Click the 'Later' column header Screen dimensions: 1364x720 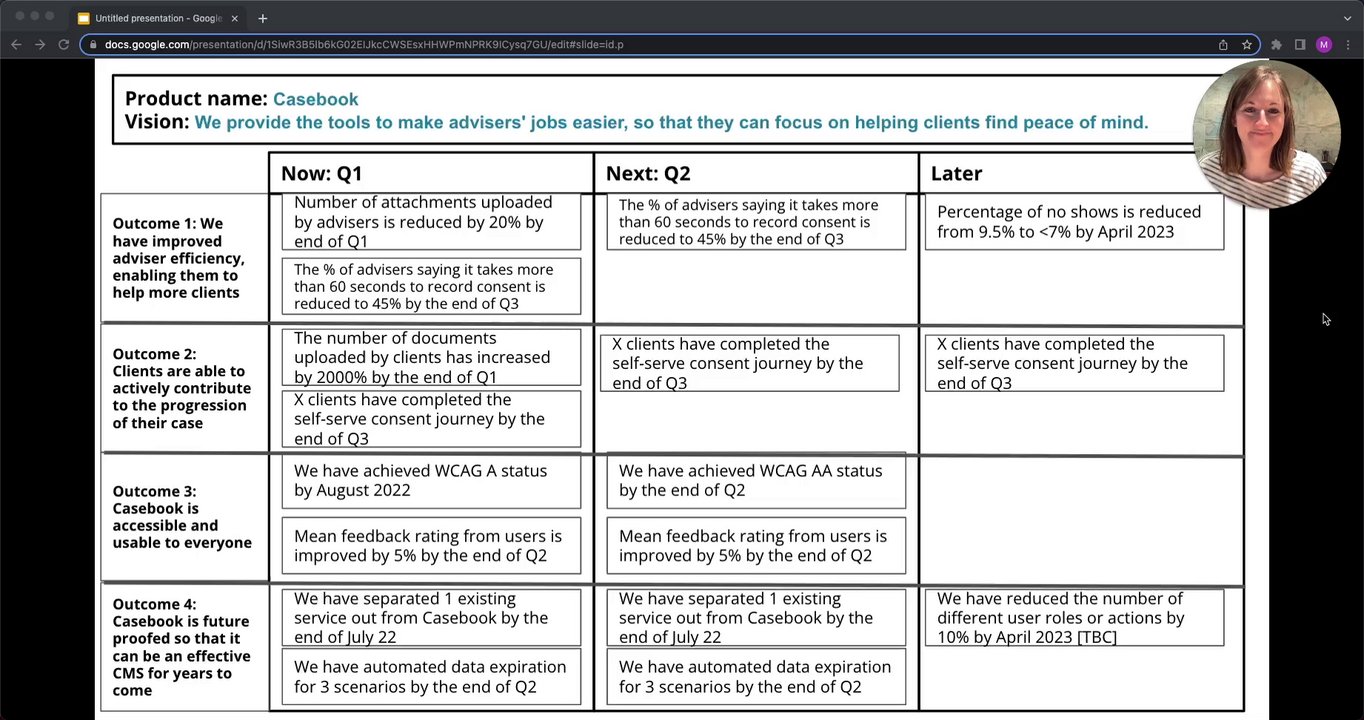click(956, 173)
